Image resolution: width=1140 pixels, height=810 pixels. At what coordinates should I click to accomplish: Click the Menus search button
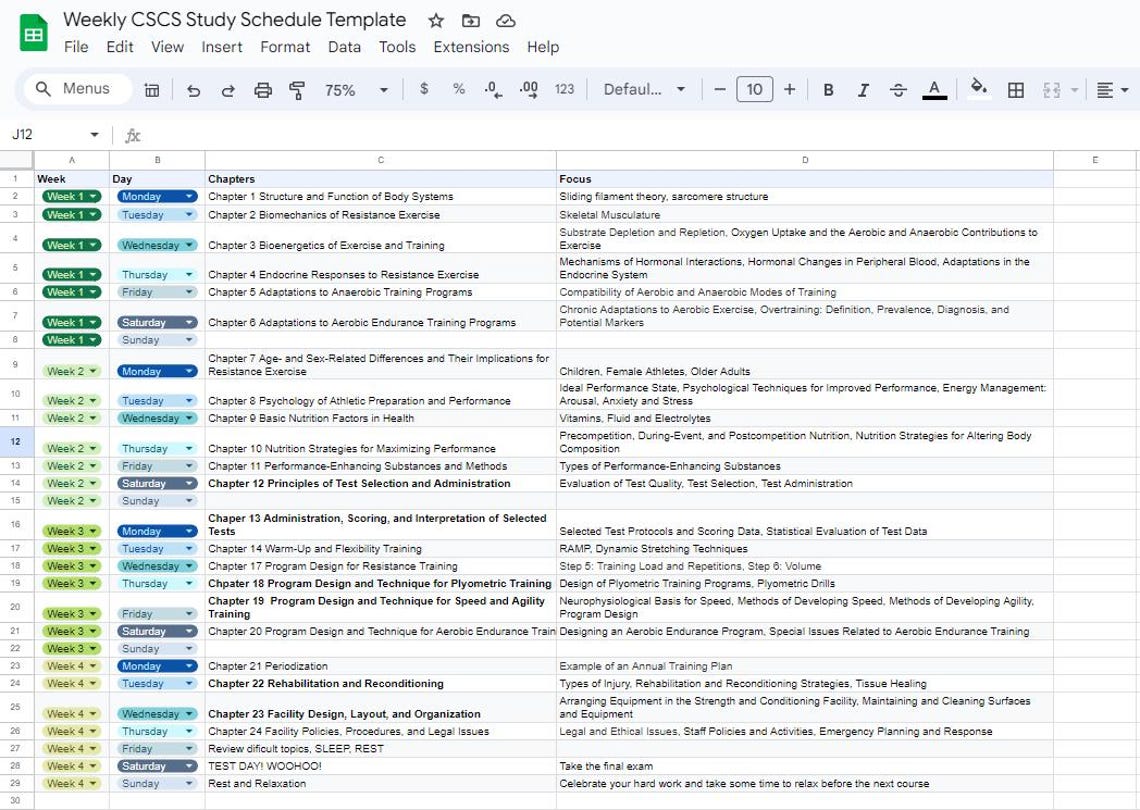point(78,88)
